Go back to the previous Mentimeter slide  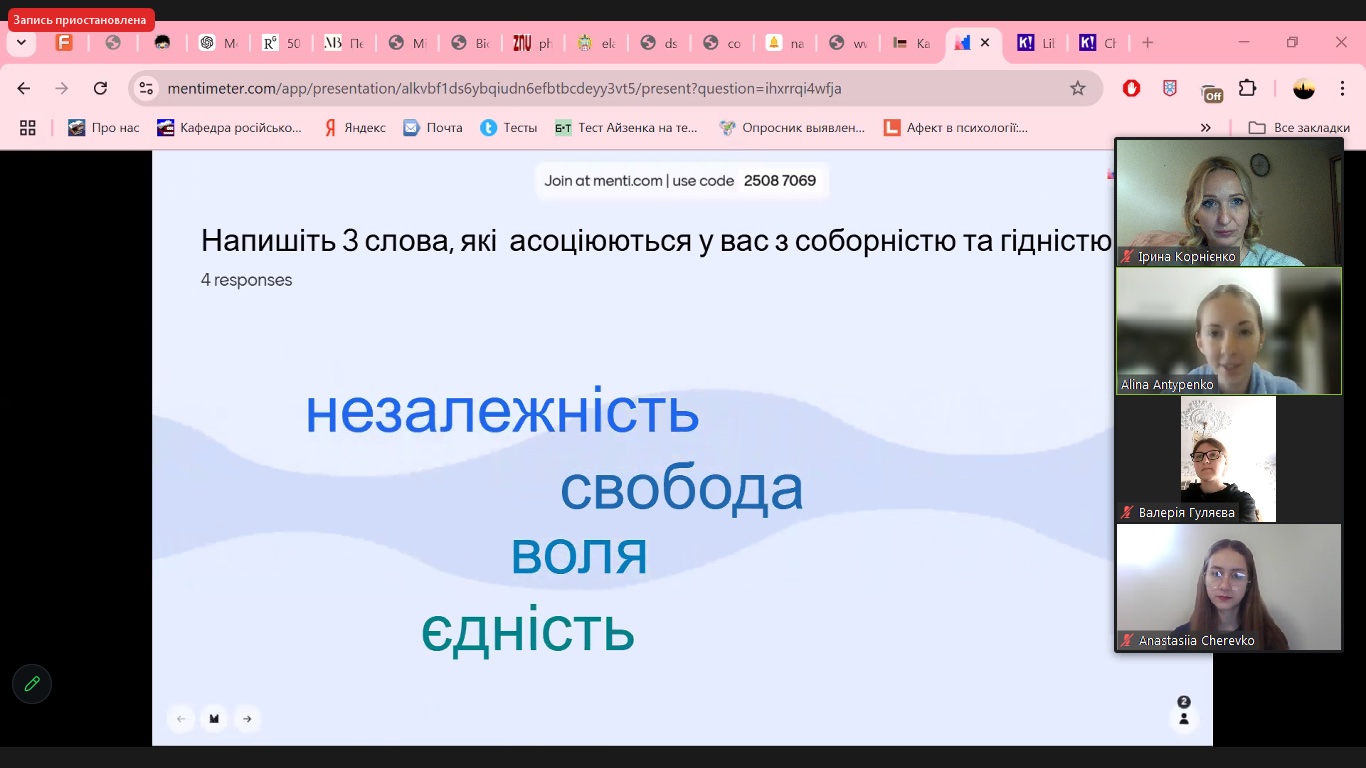pyautogui.click(x=181, y=718)
